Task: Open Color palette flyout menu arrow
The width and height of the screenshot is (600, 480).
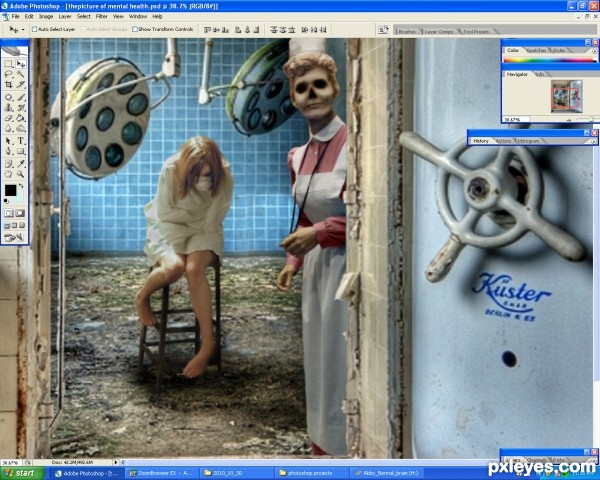Action: pyautogui.click(x=595, y=51)
